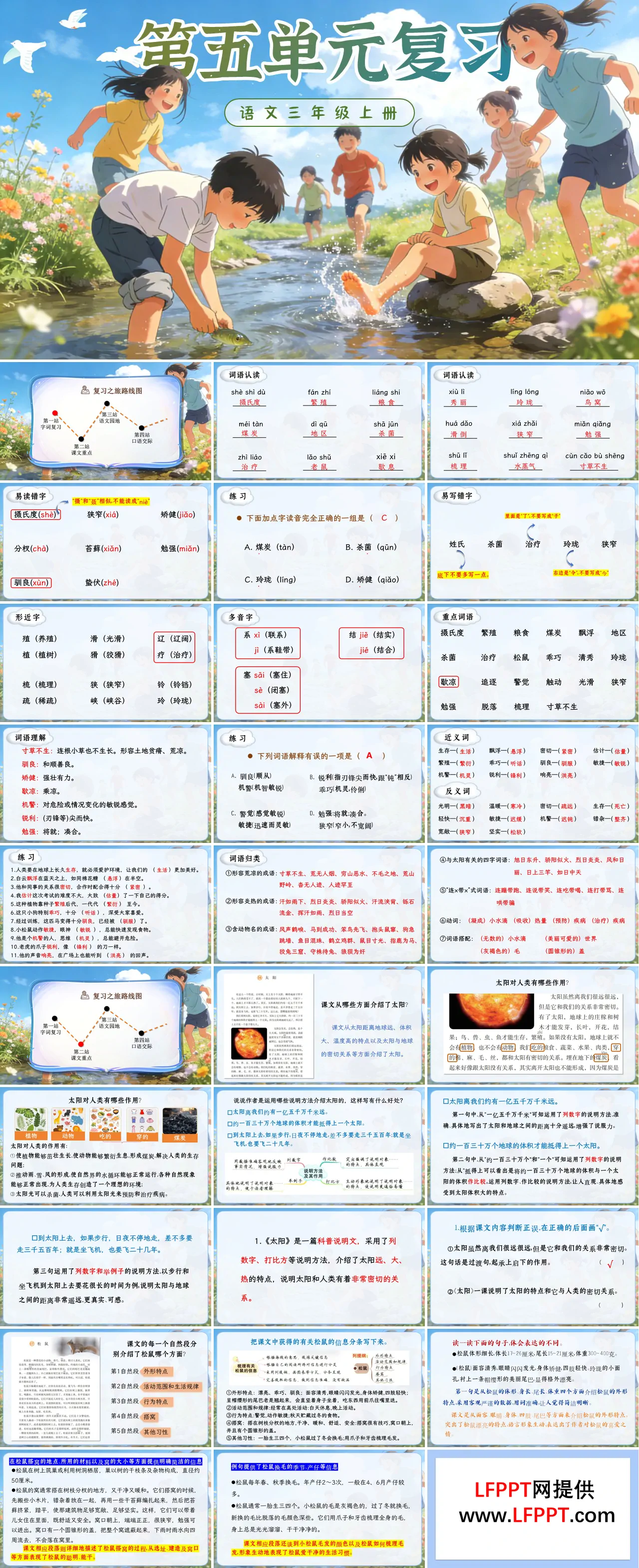The image size is (639, 1568).
Task: Click the 说明方法及其作用 mind-map center node
Action: (314, 1173)
